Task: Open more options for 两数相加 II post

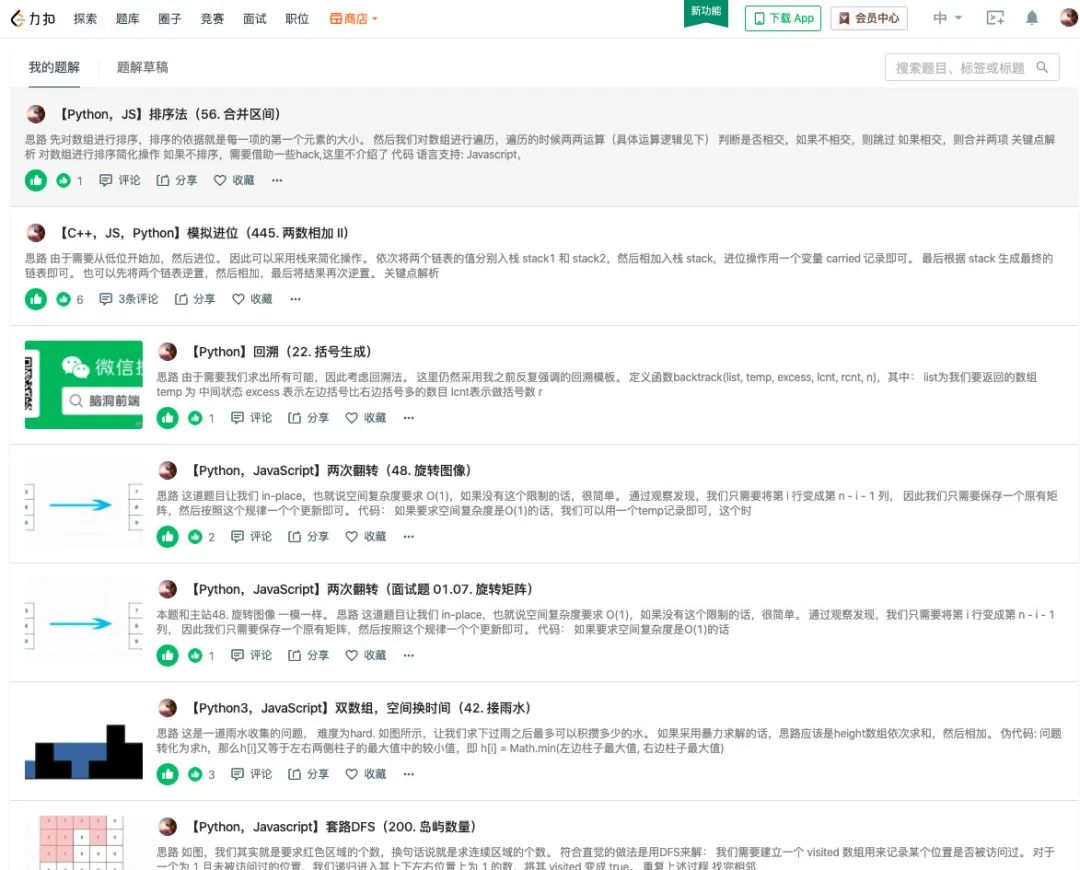Action: point(295,299)
